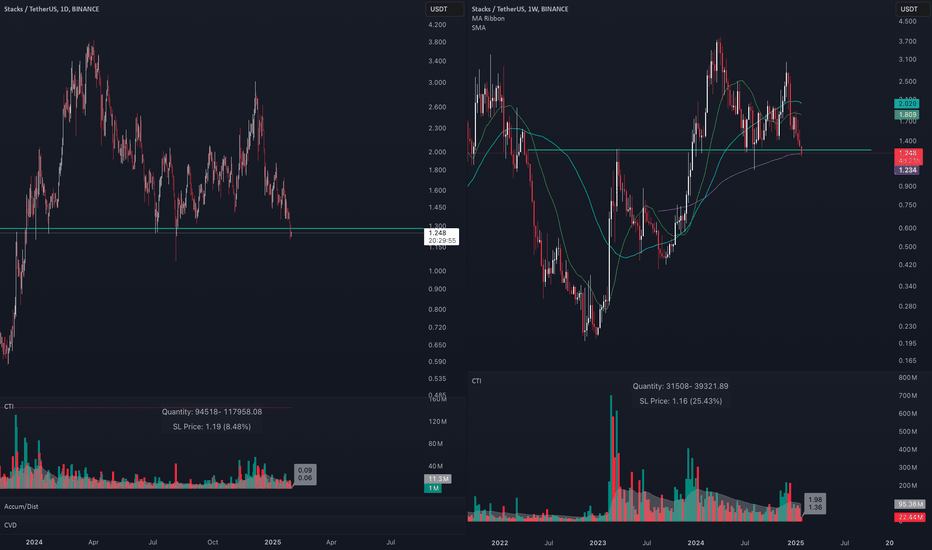Click the 2022 date label on weekly chart axis
Image resolution: width=932 pixels, height=550 pixels.
[499, 543]
